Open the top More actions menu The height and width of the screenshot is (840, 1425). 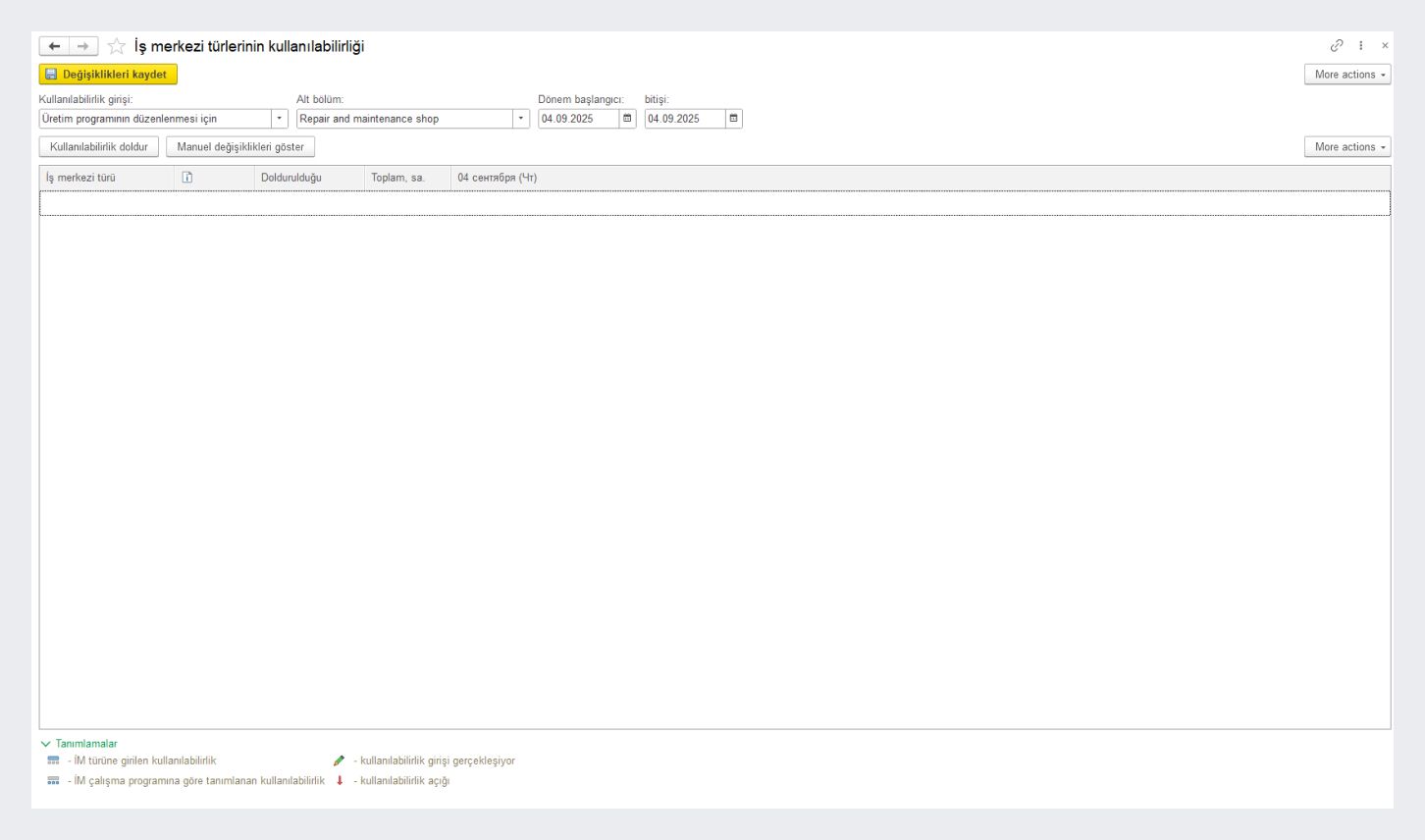[1347, 75]
